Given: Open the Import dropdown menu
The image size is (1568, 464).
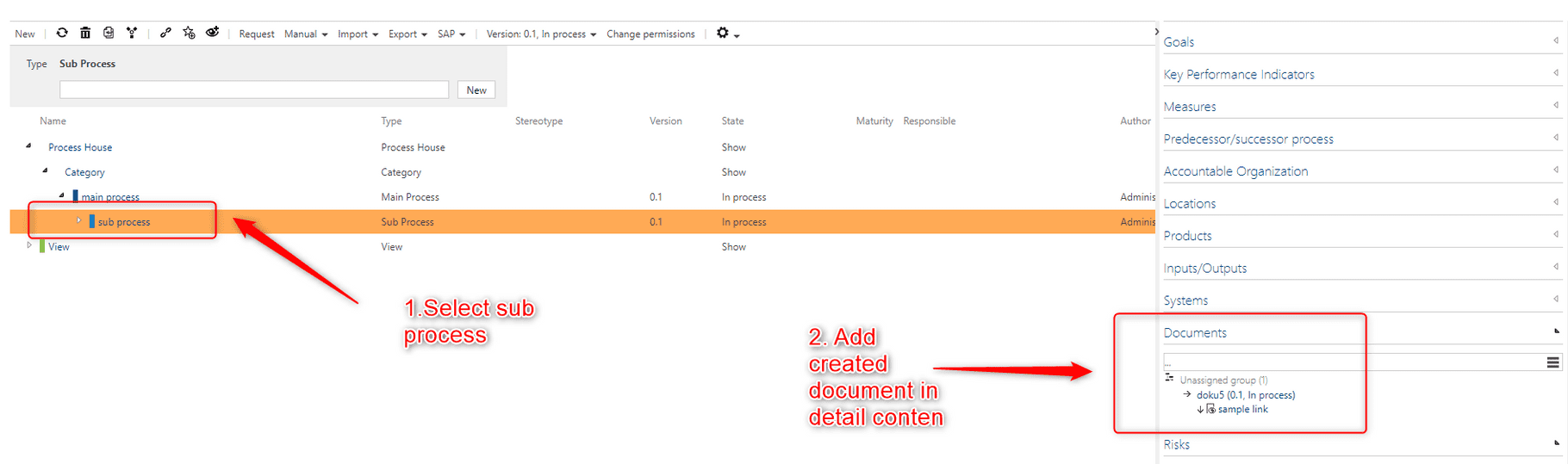Looking at the screenshot, I should [358, 34].
